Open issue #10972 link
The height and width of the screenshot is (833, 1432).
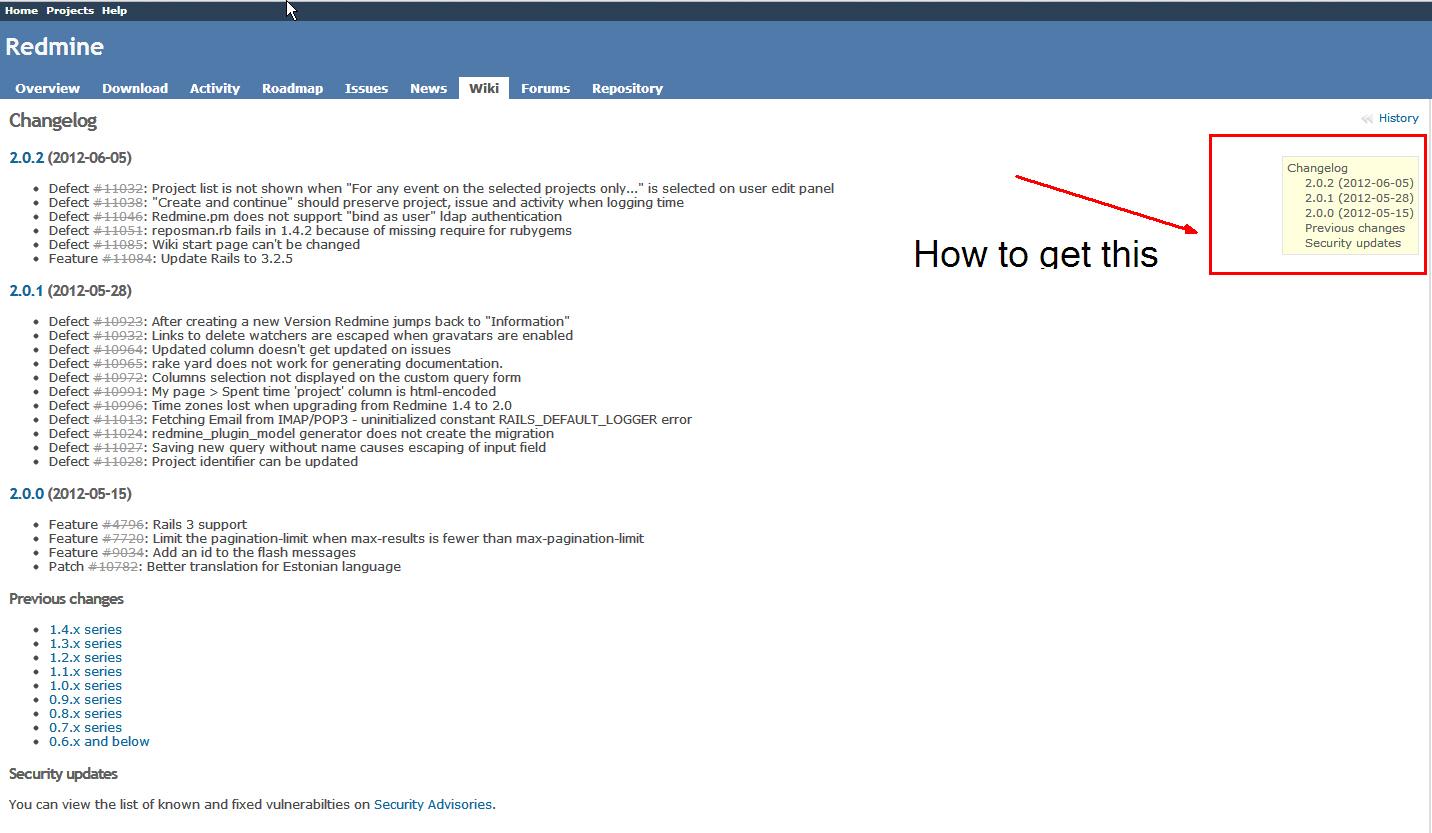point(119,377)
